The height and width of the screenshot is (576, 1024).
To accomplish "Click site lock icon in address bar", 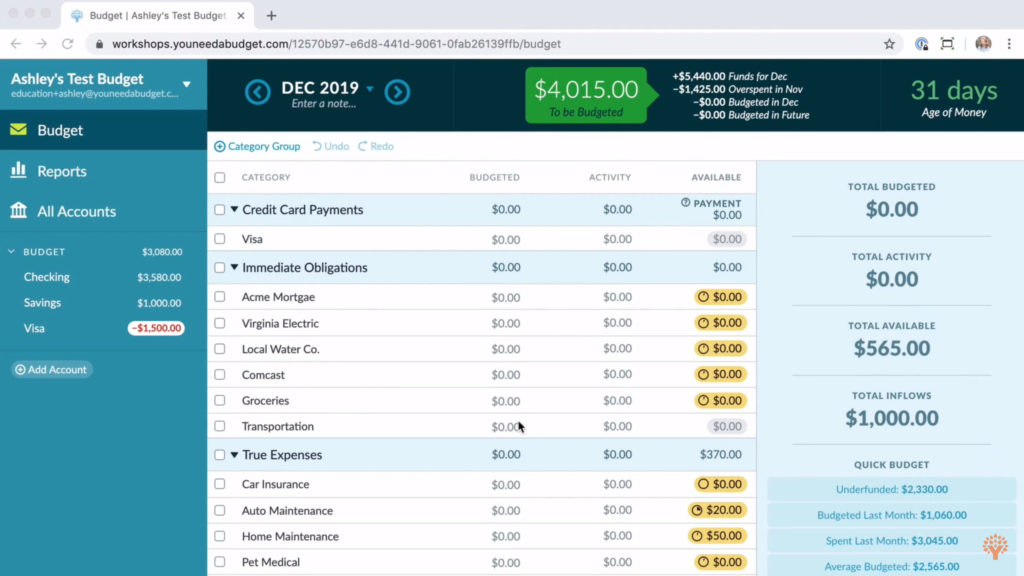I will click(99, 44).
